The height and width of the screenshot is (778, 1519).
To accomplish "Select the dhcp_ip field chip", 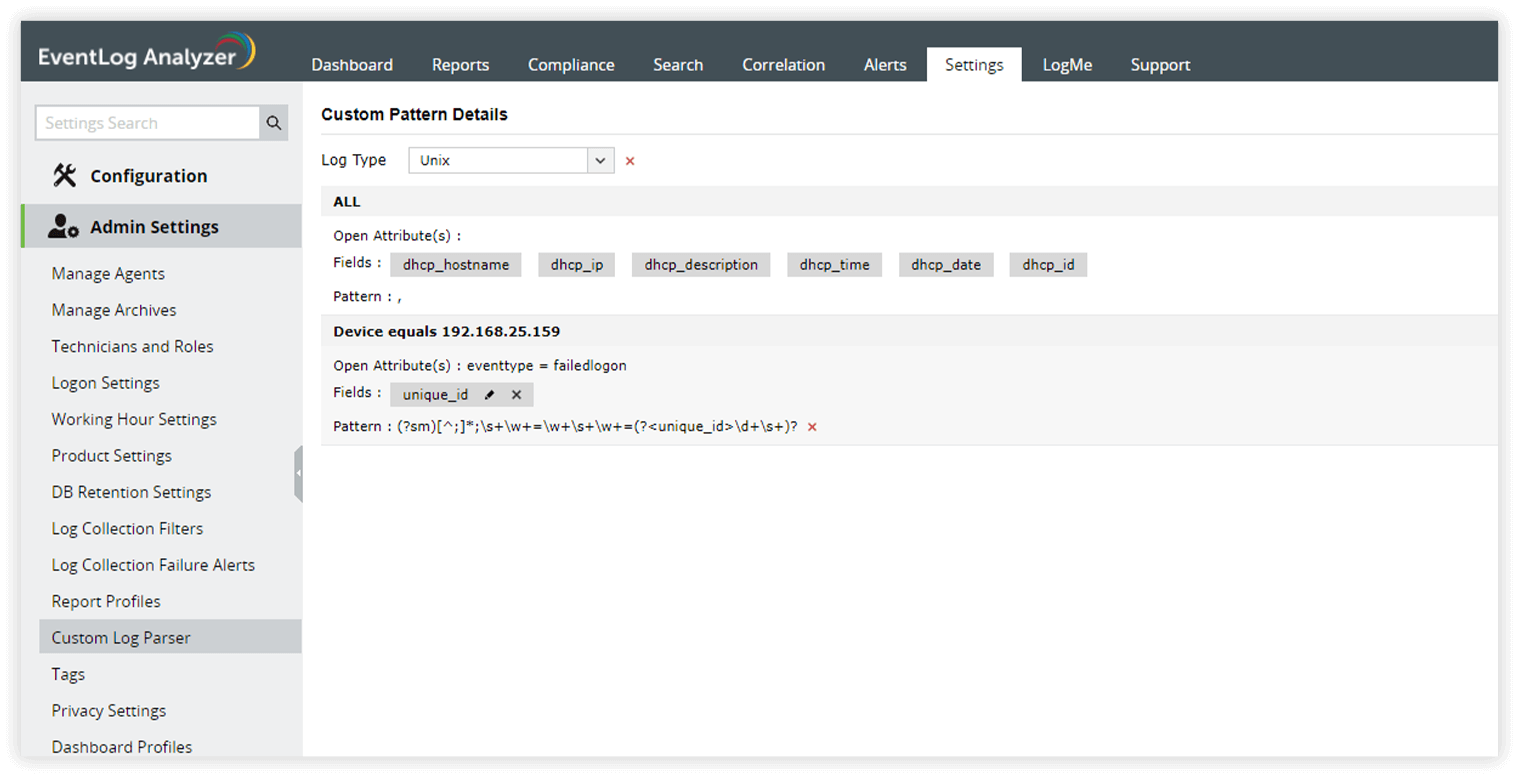I will 577,265.
